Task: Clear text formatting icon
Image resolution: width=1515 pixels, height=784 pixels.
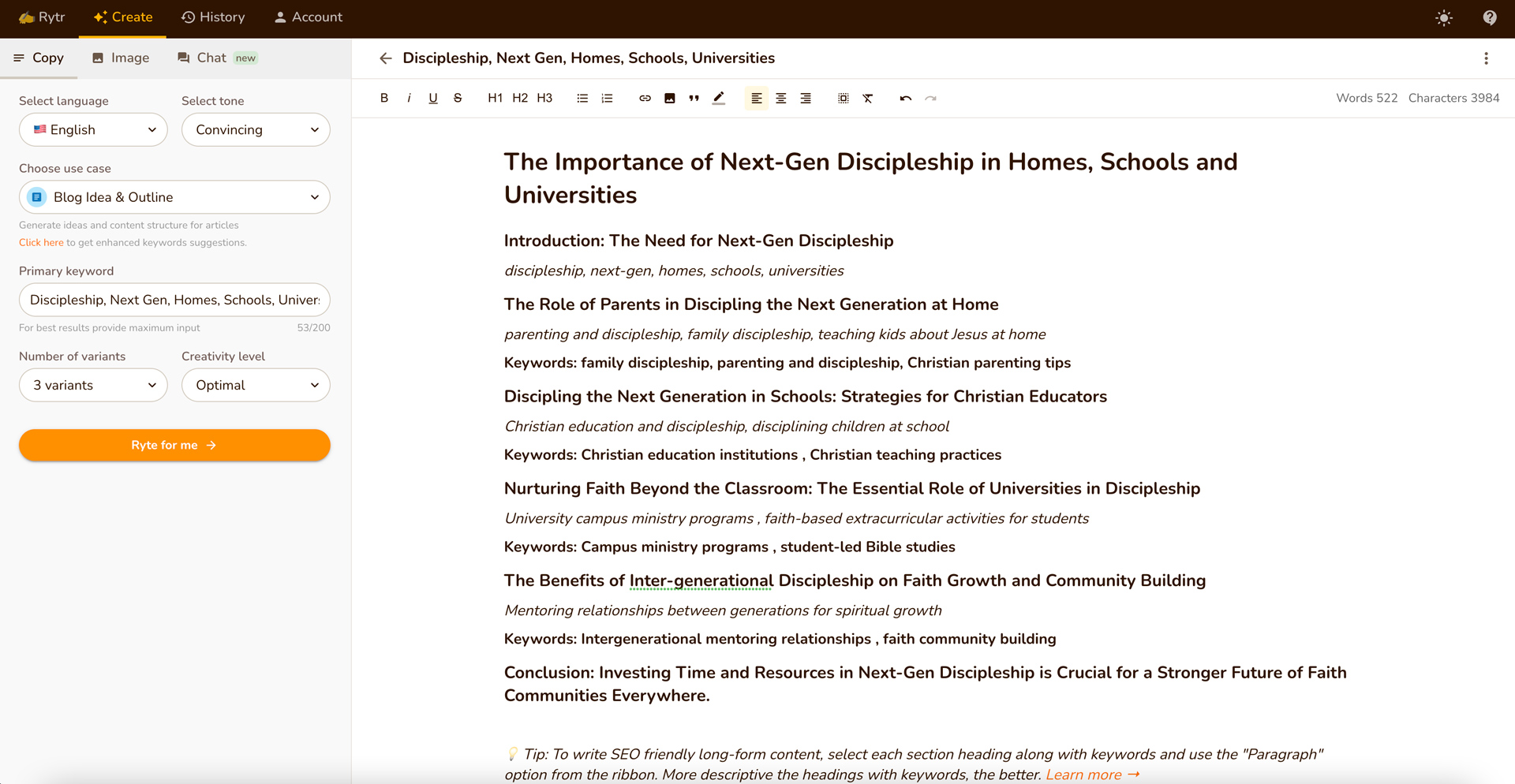Action: click(868, 98)
